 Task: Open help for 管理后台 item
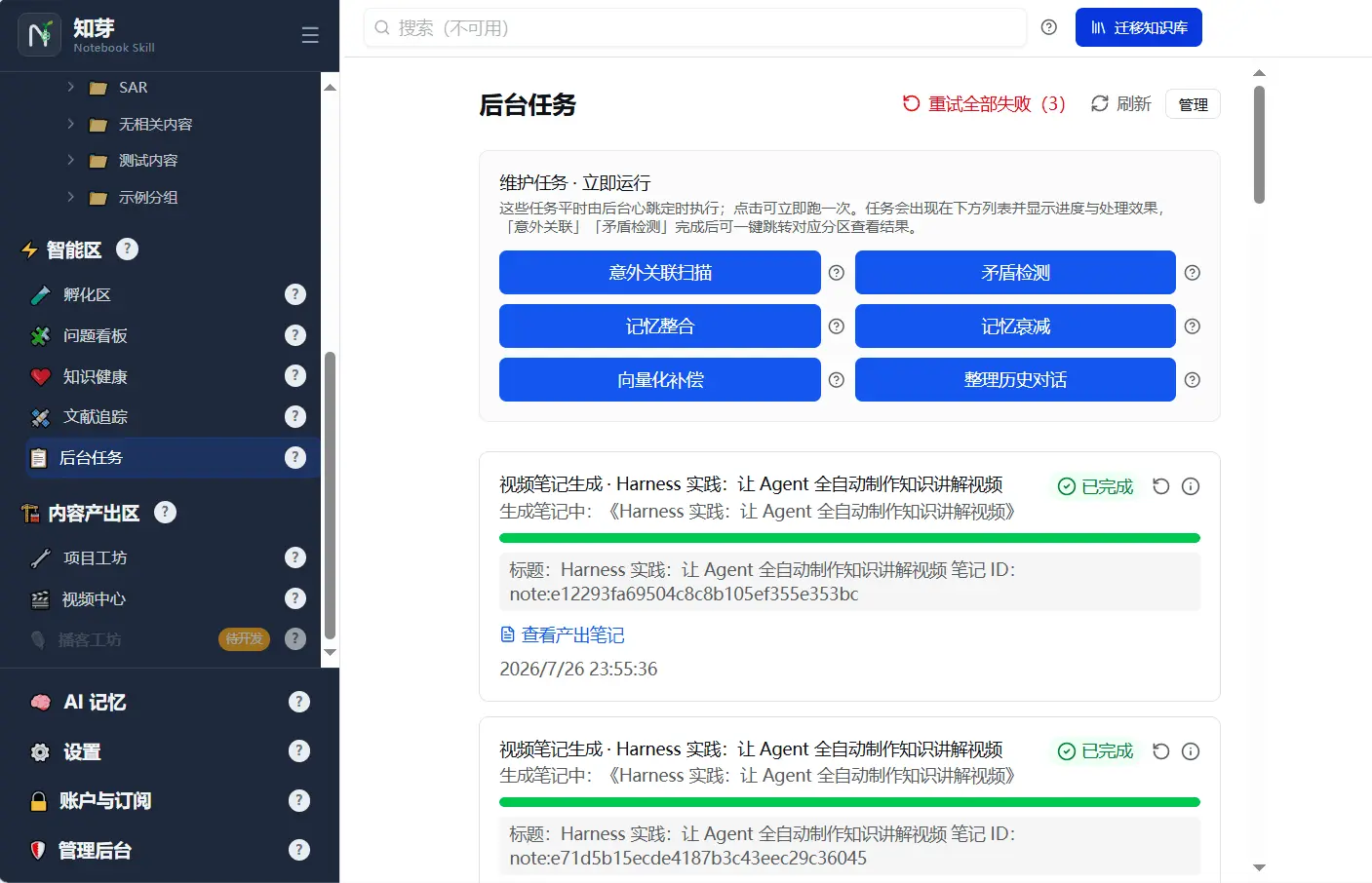click(300, 850)
